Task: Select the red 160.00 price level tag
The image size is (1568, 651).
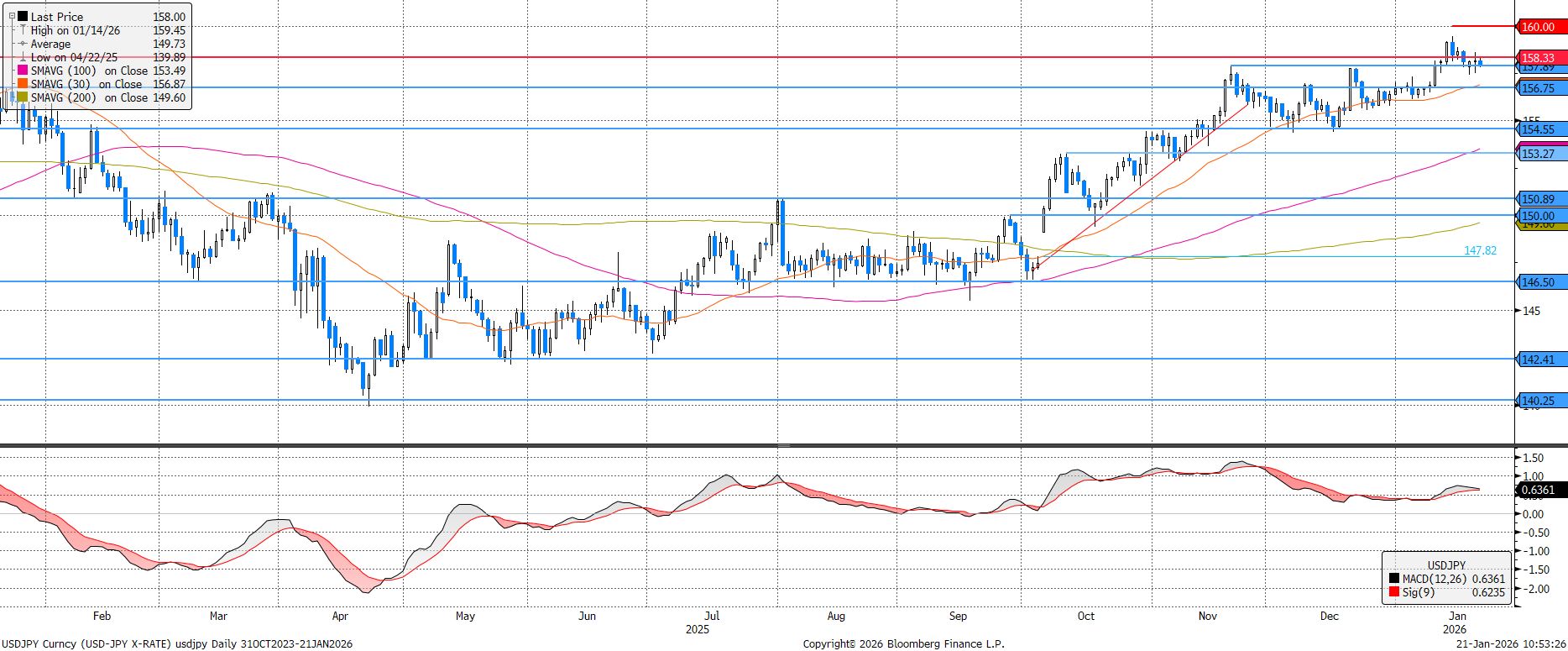Action: pyautogui.click(x=1539, y=27)
